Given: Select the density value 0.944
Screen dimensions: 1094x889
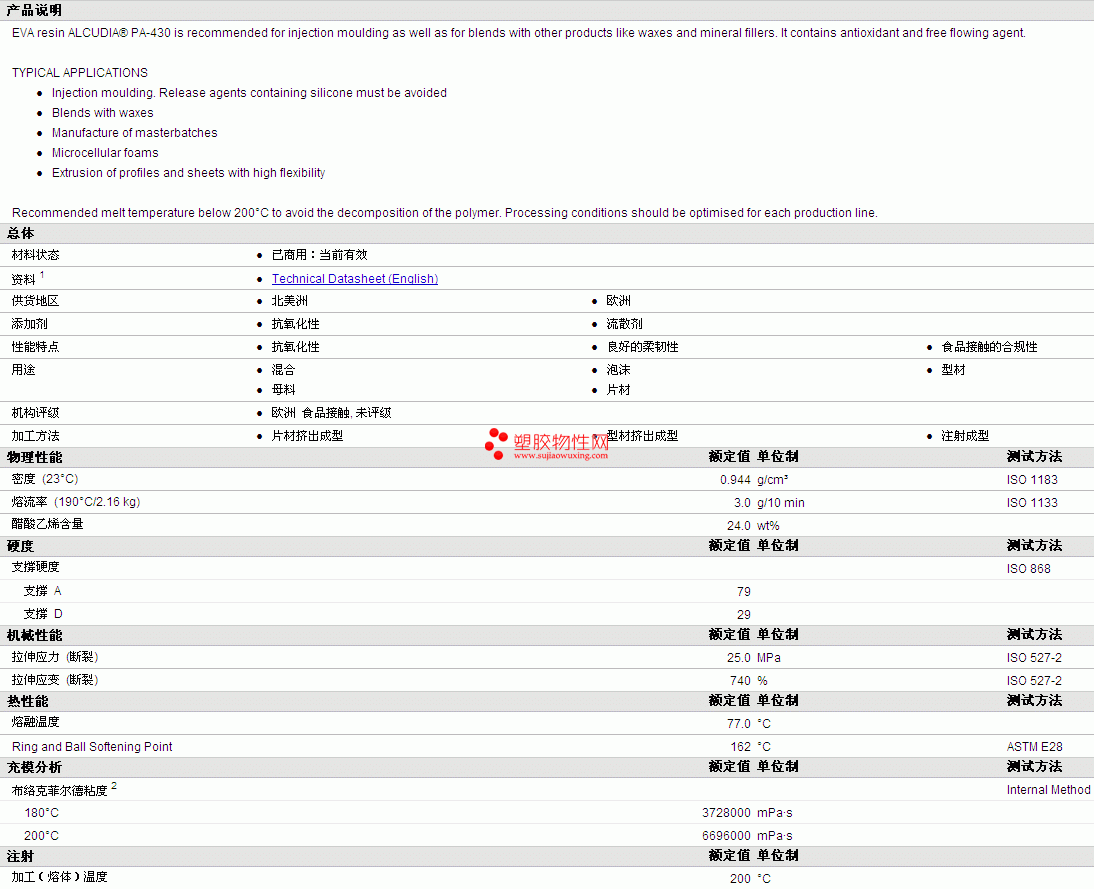Looking at the screenshot, I should coord(735,479).
